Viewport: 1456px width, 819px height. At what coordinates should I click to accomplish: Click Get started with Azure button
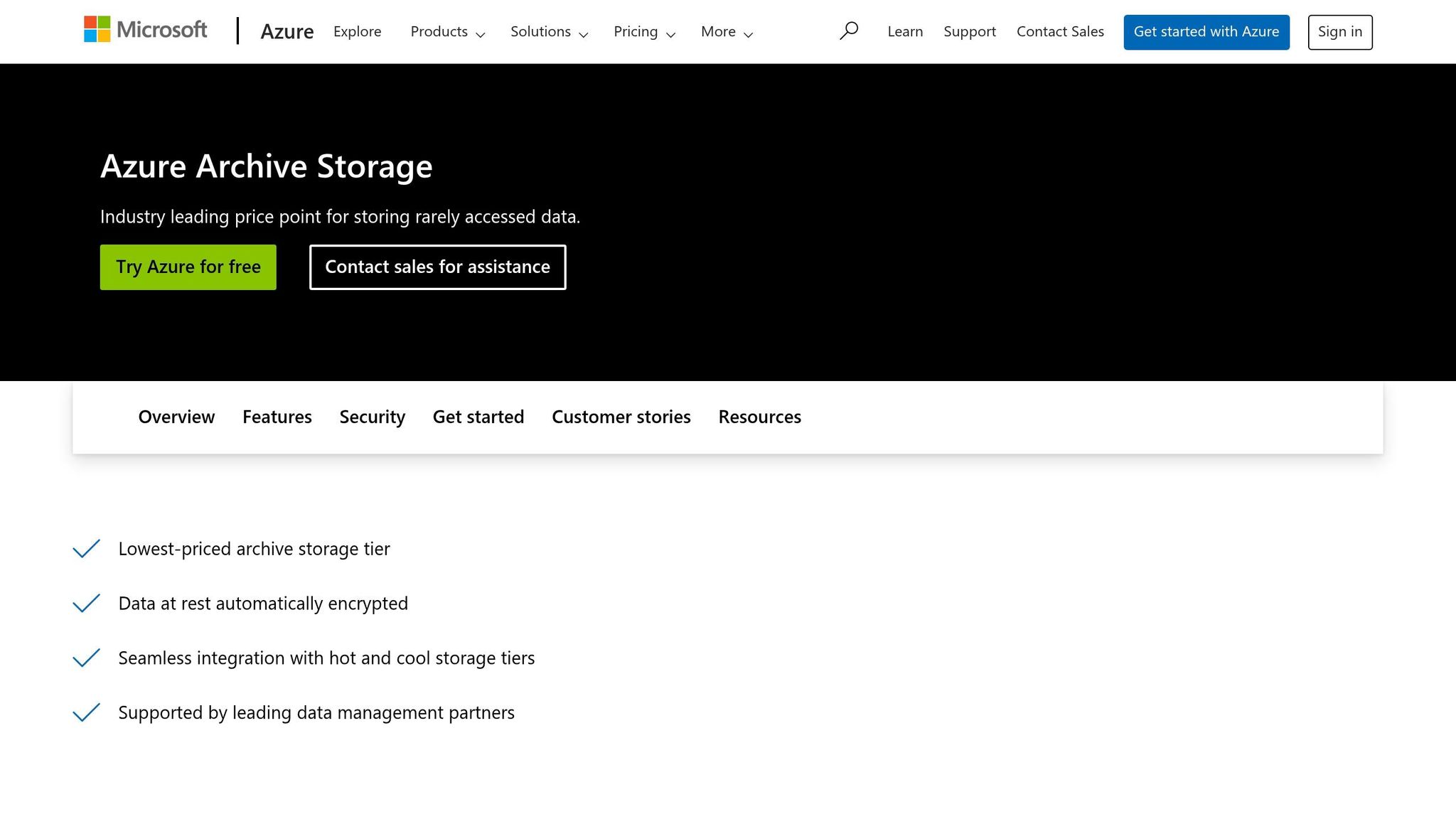pos(1206,32)
